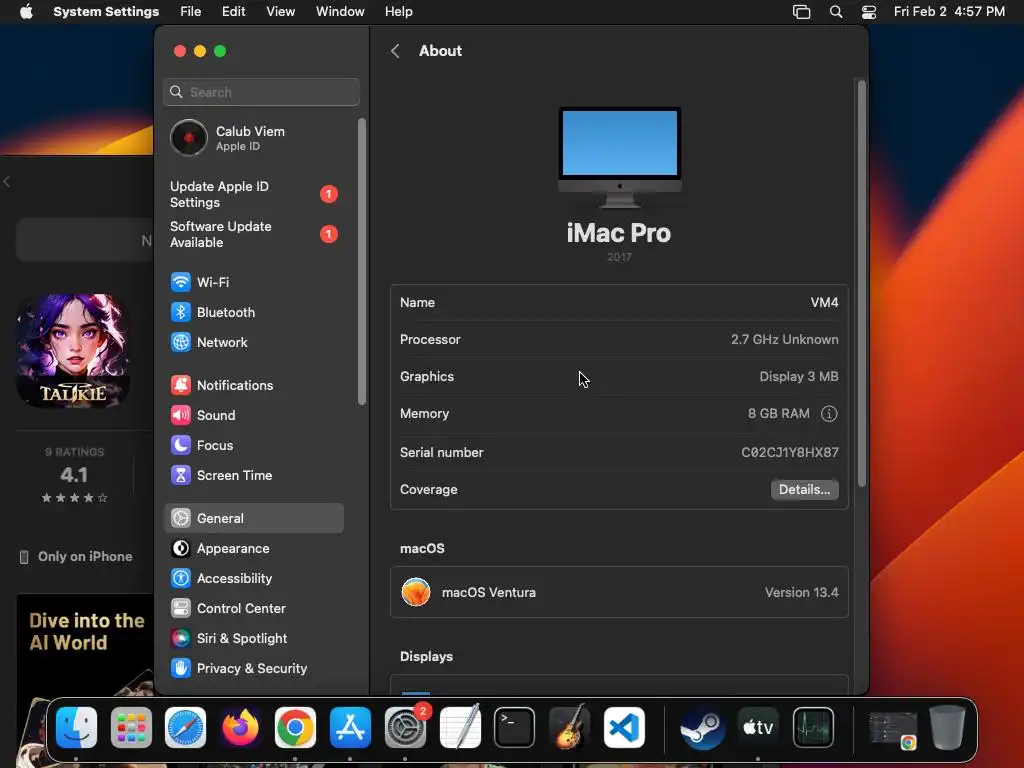Screen dimensions: 1024x768
Task: Click the Coverage Details button
Action: [x=805, y=490]
